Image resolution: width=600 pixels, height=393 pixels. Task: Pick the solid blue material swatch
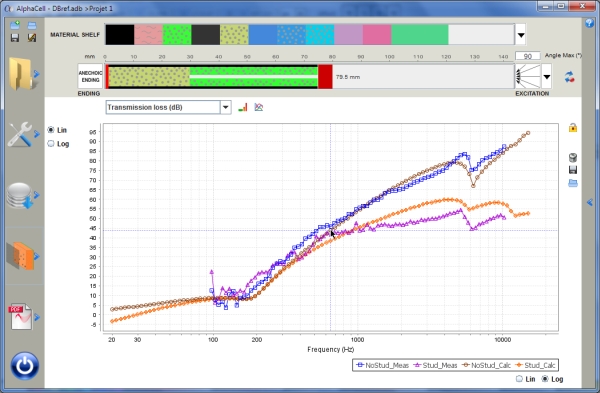pyautogui.click(x=263, y=35)
